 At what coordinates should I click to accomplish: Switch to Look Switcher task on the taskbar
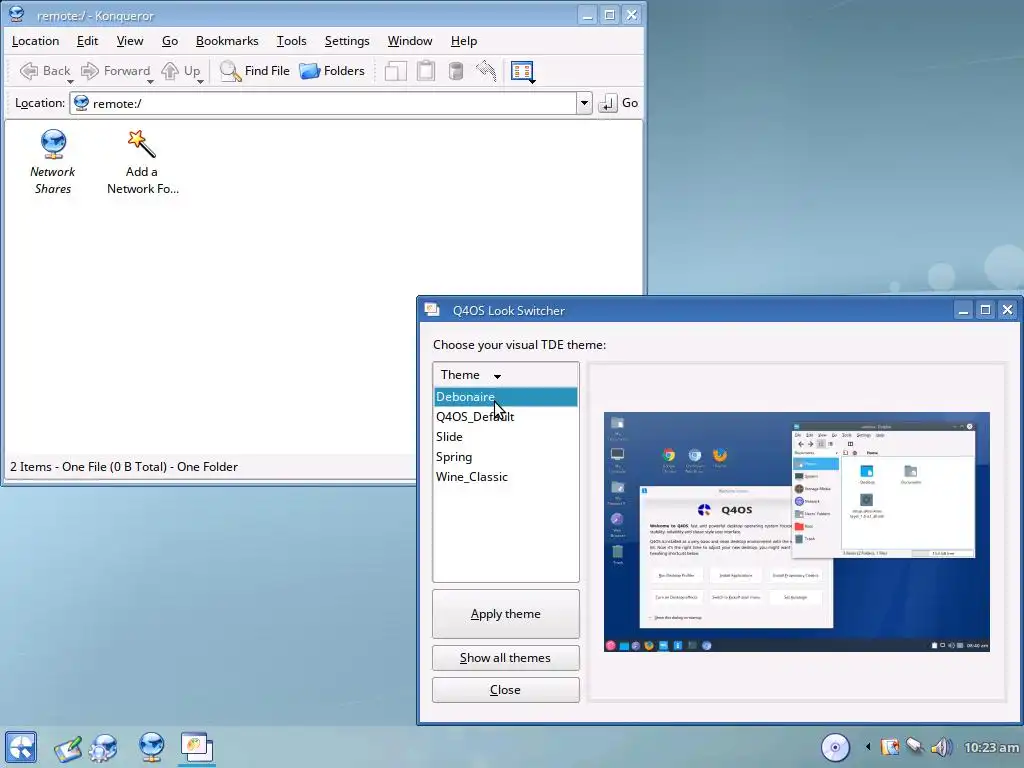coord(197,747)
